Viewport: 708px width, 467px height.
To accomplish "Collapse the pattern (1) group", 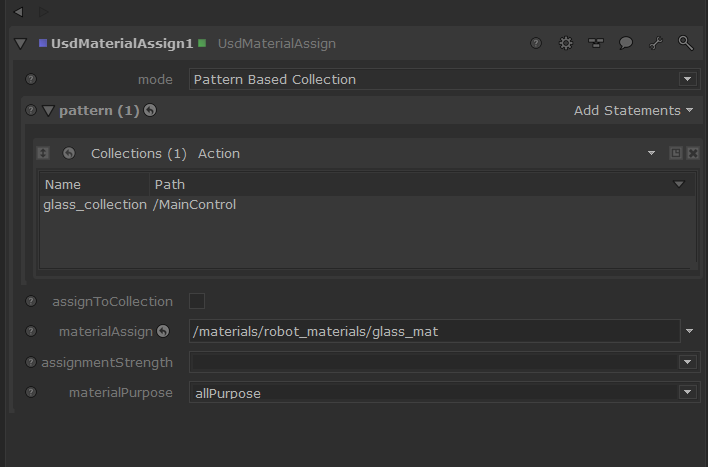I will (48, 110).
